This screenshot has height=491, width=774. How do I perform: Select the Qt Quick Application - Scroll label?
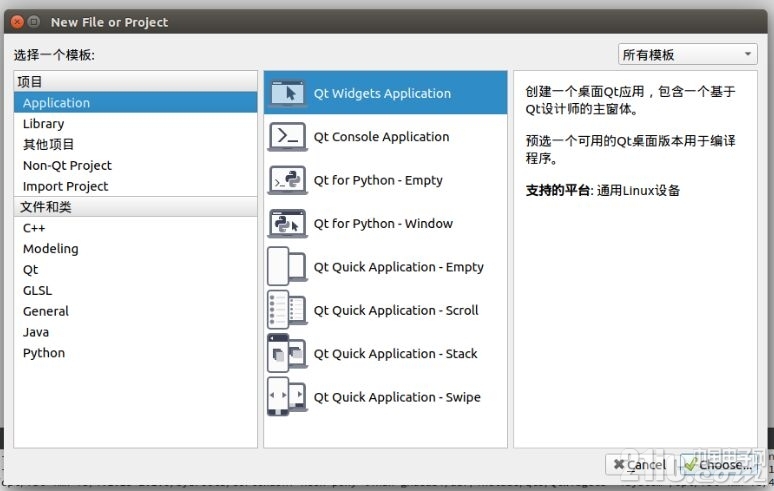click(396, 310)
